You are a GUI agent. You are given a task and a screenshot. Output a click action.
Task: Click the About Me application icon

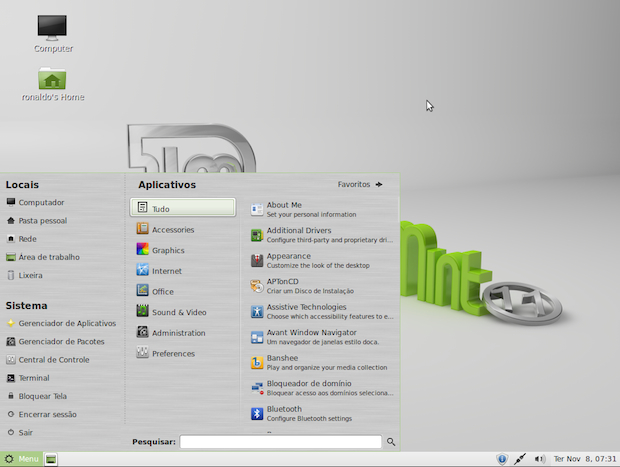coord(257,210)
